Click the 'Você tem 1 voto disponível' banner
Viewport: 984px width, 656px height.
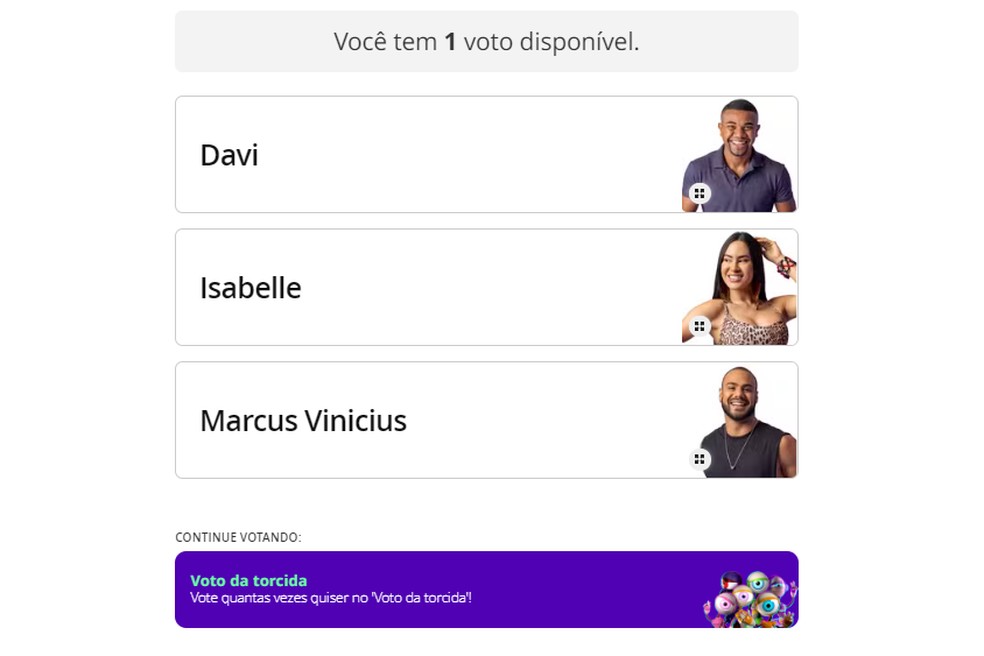pos(486,41)
